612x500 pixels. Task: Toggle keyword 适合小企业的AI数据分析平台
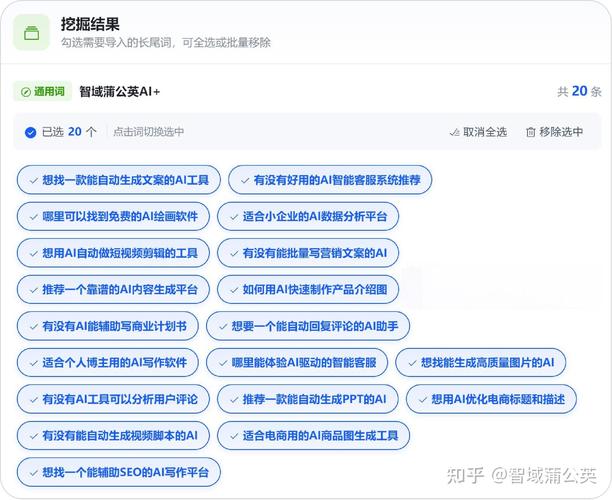coord(308,217)
